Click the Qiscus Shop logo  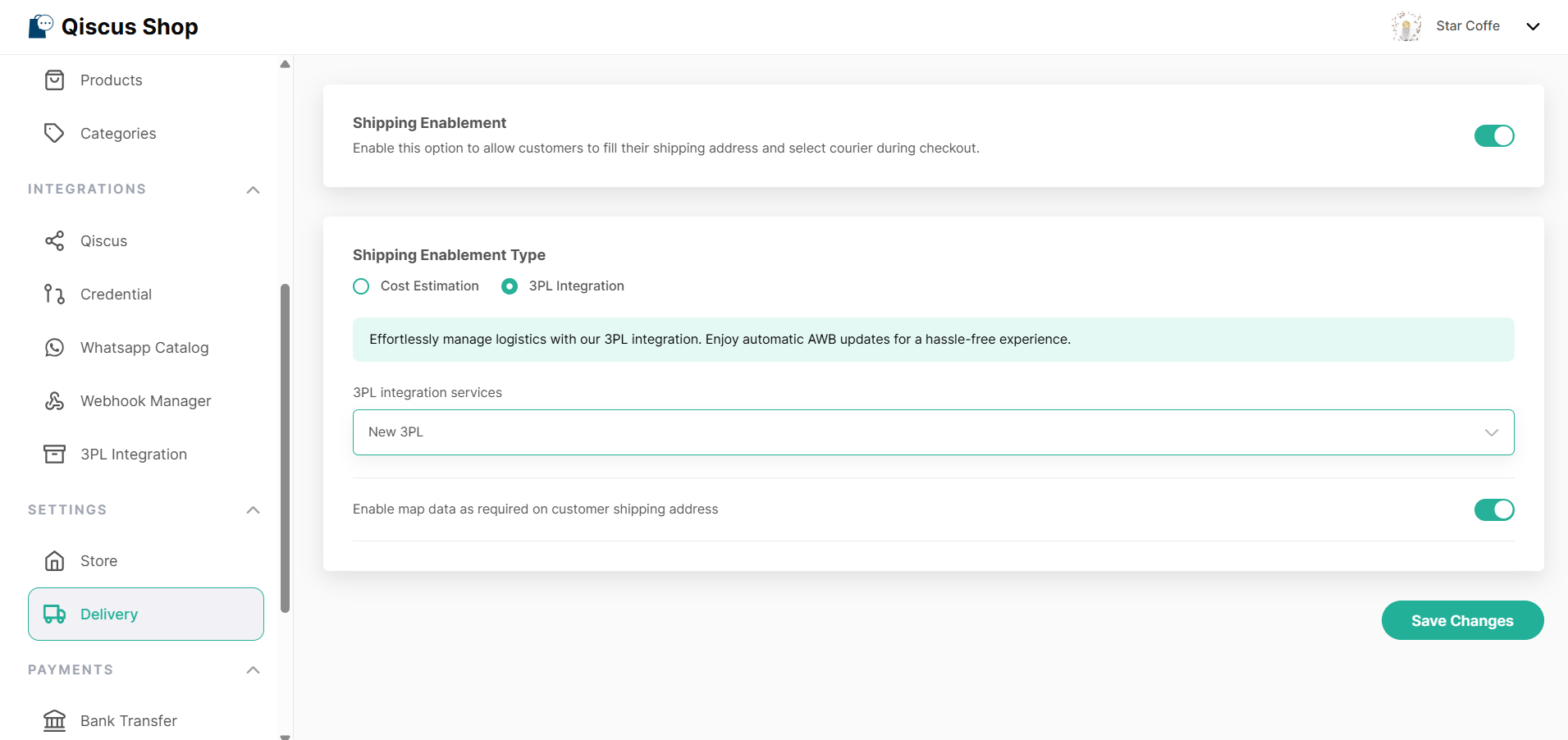(x=113, y=27)
